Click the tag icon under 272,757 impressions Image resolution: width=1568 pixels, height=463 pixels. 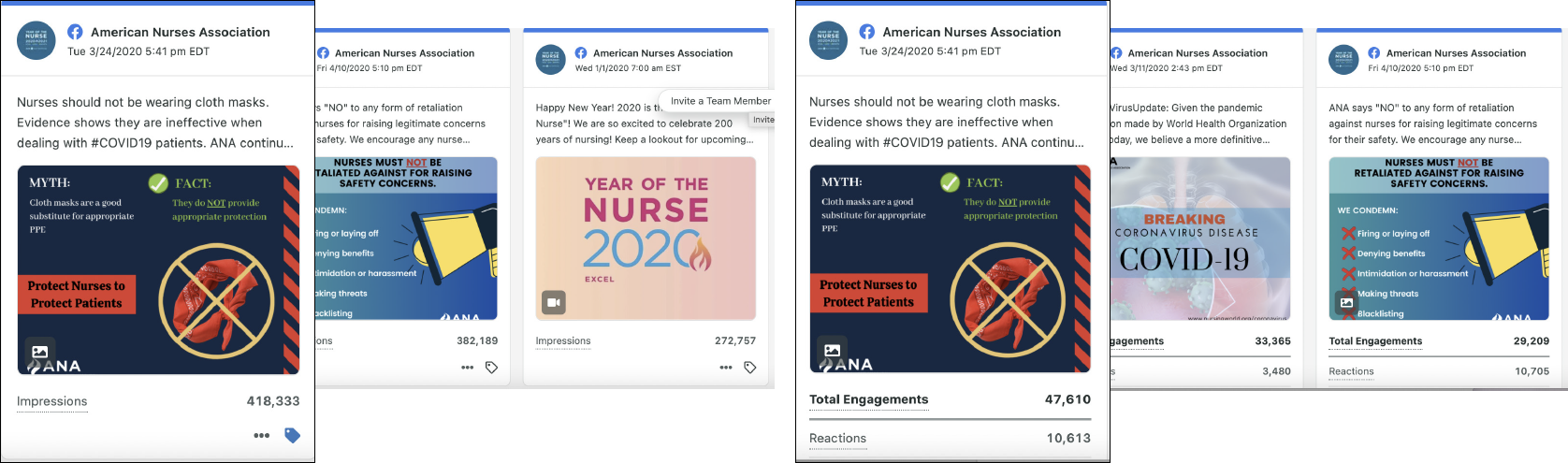coord(749,368)
